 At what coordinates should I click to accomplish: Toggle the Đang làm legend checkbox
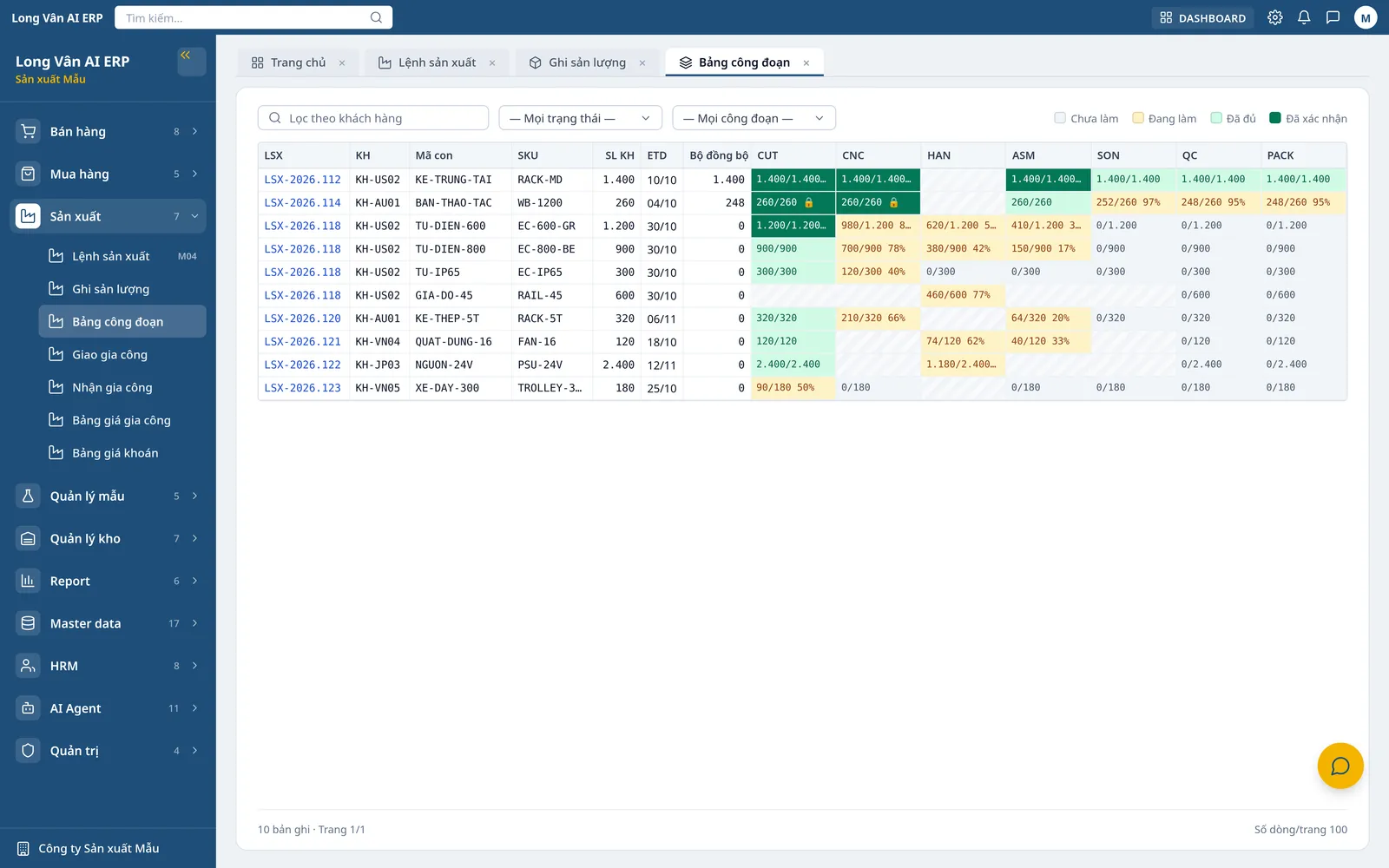1137,118
